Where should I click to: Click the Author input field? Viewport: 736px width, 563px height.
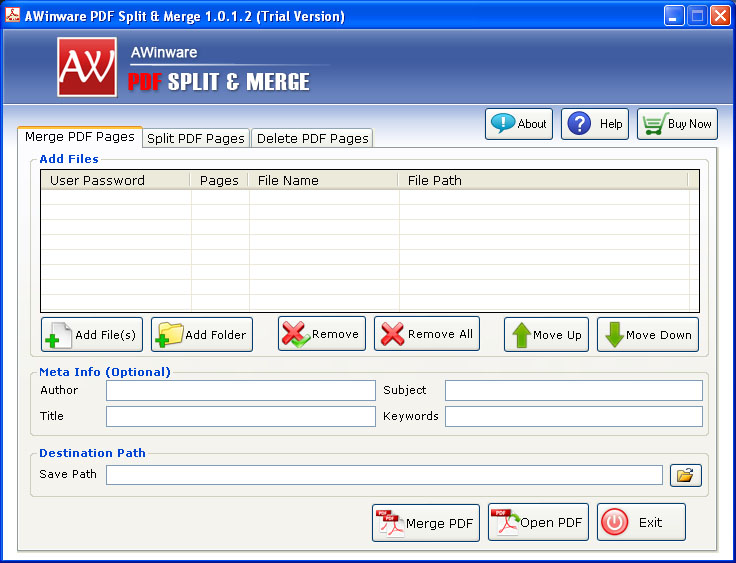click(x=241, y=391)
